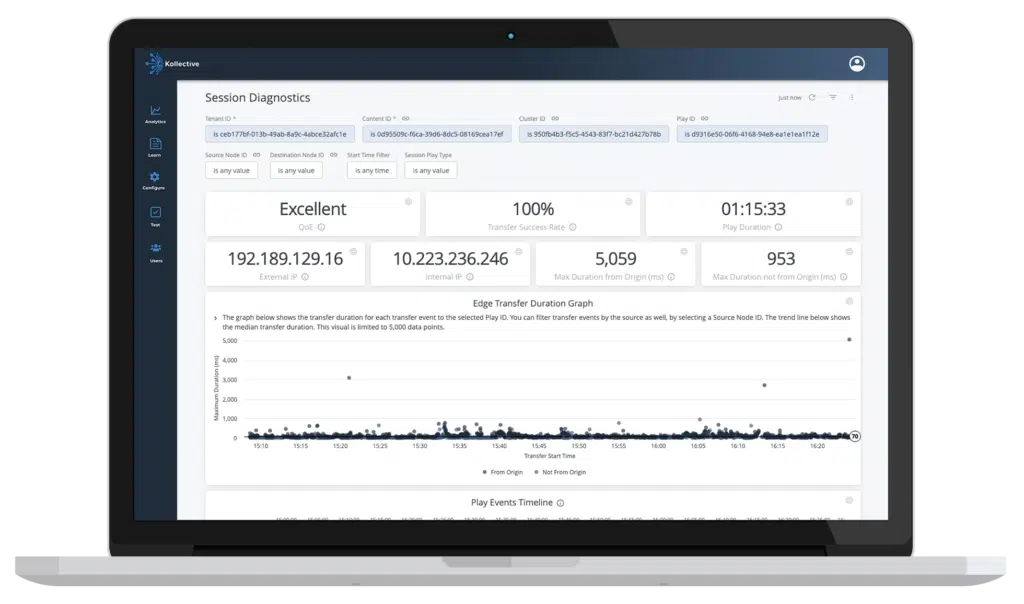
Task: Open tile options on Internal IP card
Action: [x=519, y=251]
